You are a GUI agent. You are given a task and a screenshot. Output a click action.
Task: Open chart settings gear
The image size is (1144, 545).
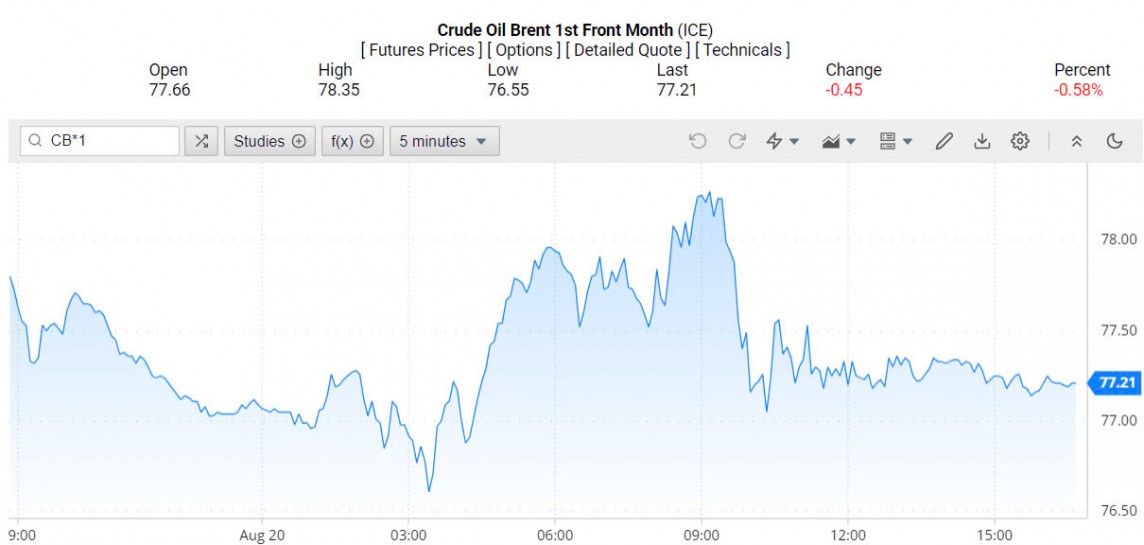click(1020, 141)
